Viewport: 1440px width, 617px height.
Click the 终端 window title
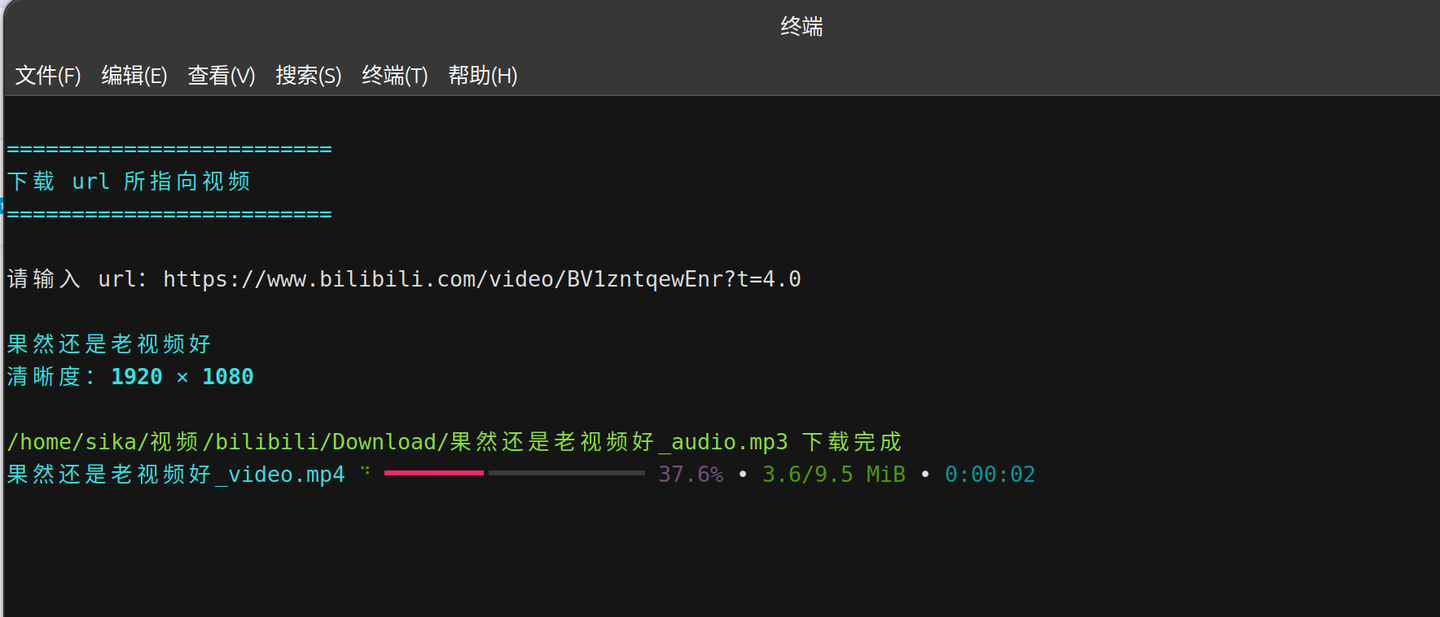click(801, 27)
